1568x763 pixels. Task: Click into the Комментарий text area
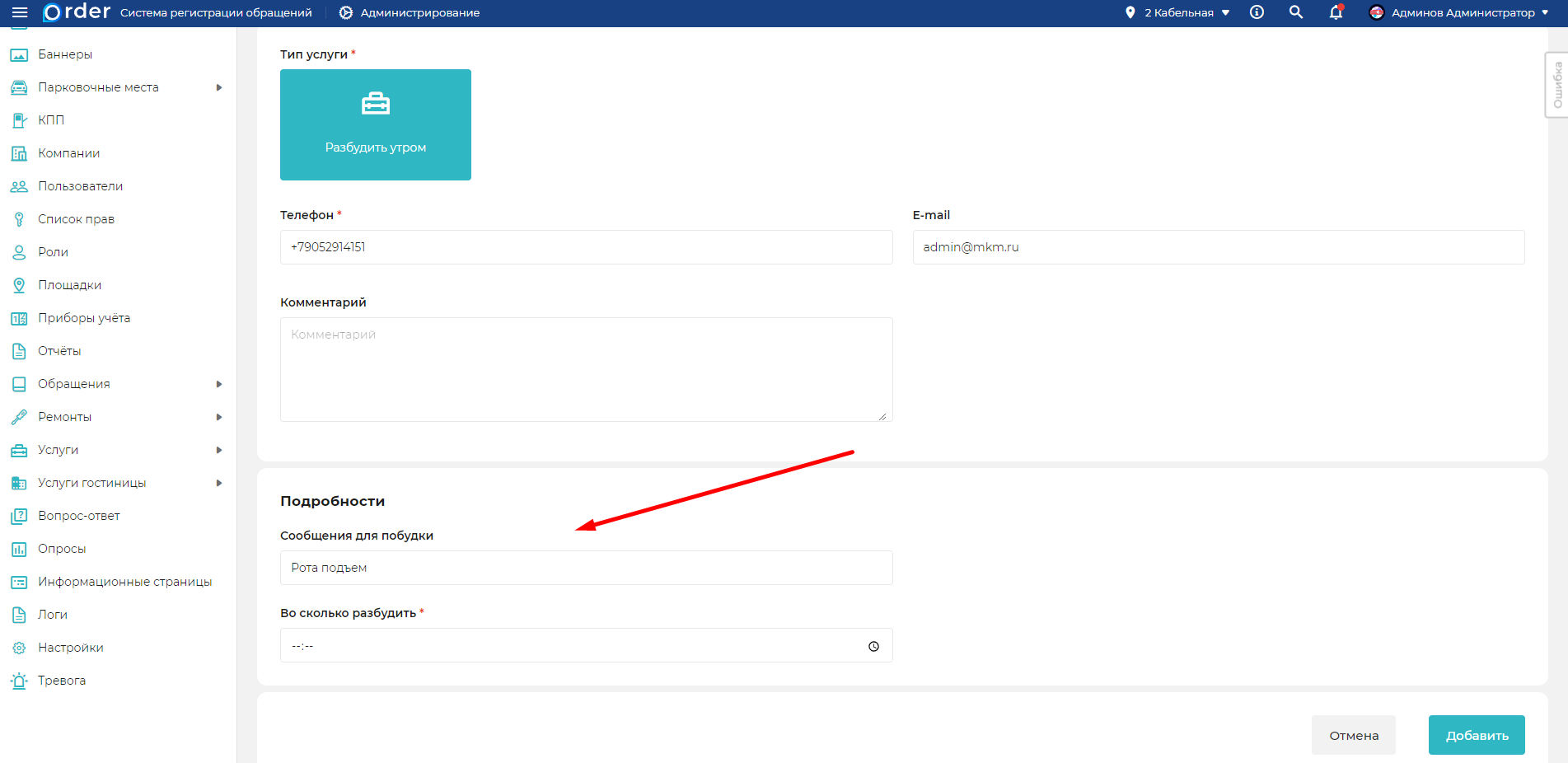pos(586,369)
